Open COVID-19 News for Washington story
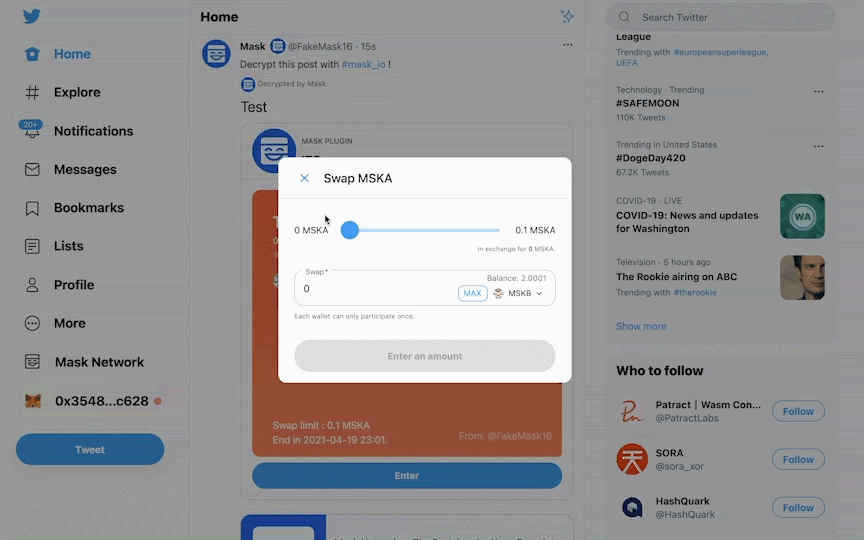The width and height of the screenshot is (864, 540). point(687,222)
